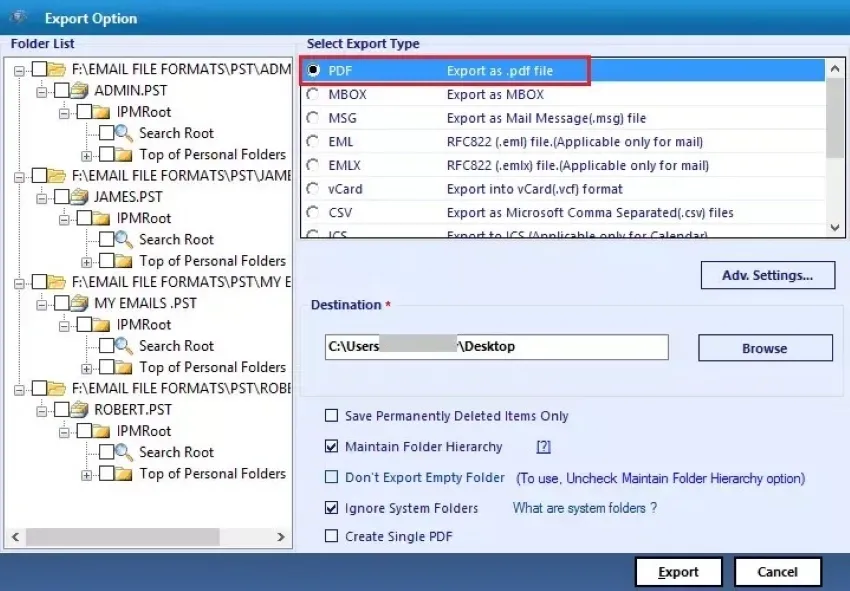
Task: Enable Save Permanently Deleted Items Only
Action: [x=331, y=416]
